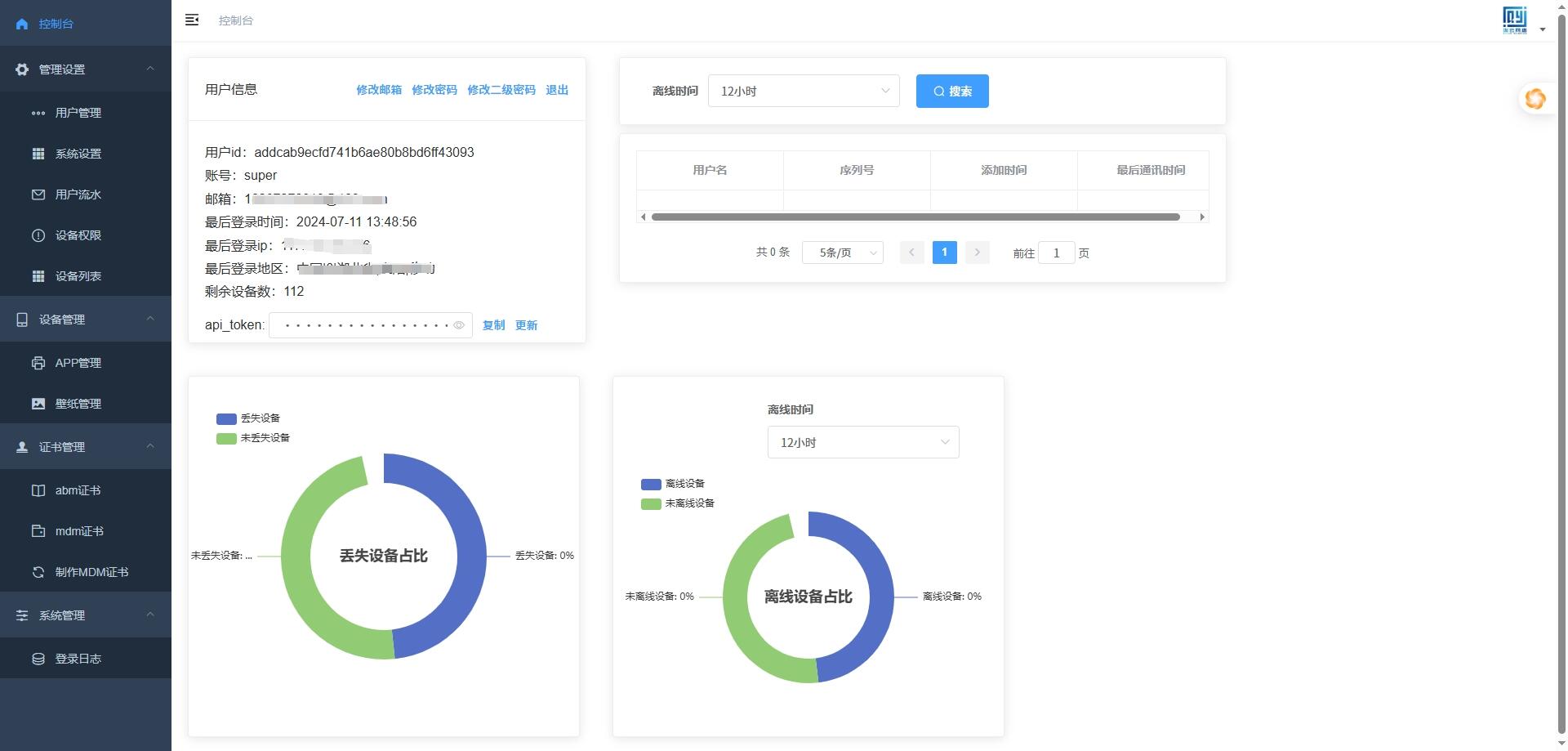Select the 控制台 home icon
Image resolution: width=1568 pixels, height=751 pixels.
point(21,23)
